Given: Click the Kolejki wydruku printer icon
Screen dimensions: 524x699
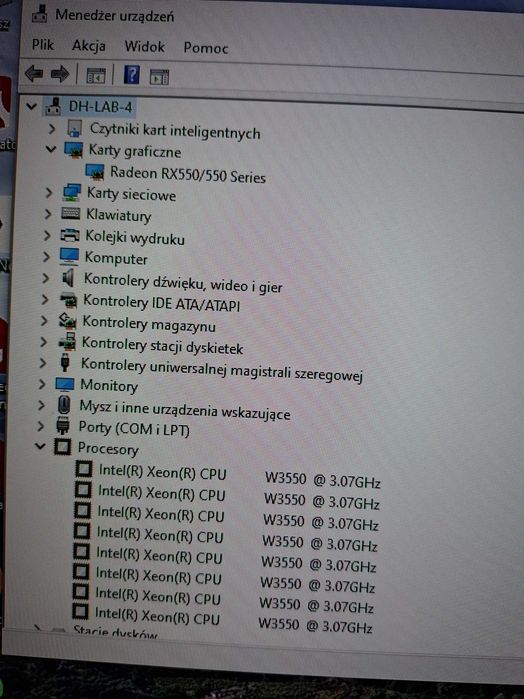Looking at the screenshot, I should click(70, 234).
